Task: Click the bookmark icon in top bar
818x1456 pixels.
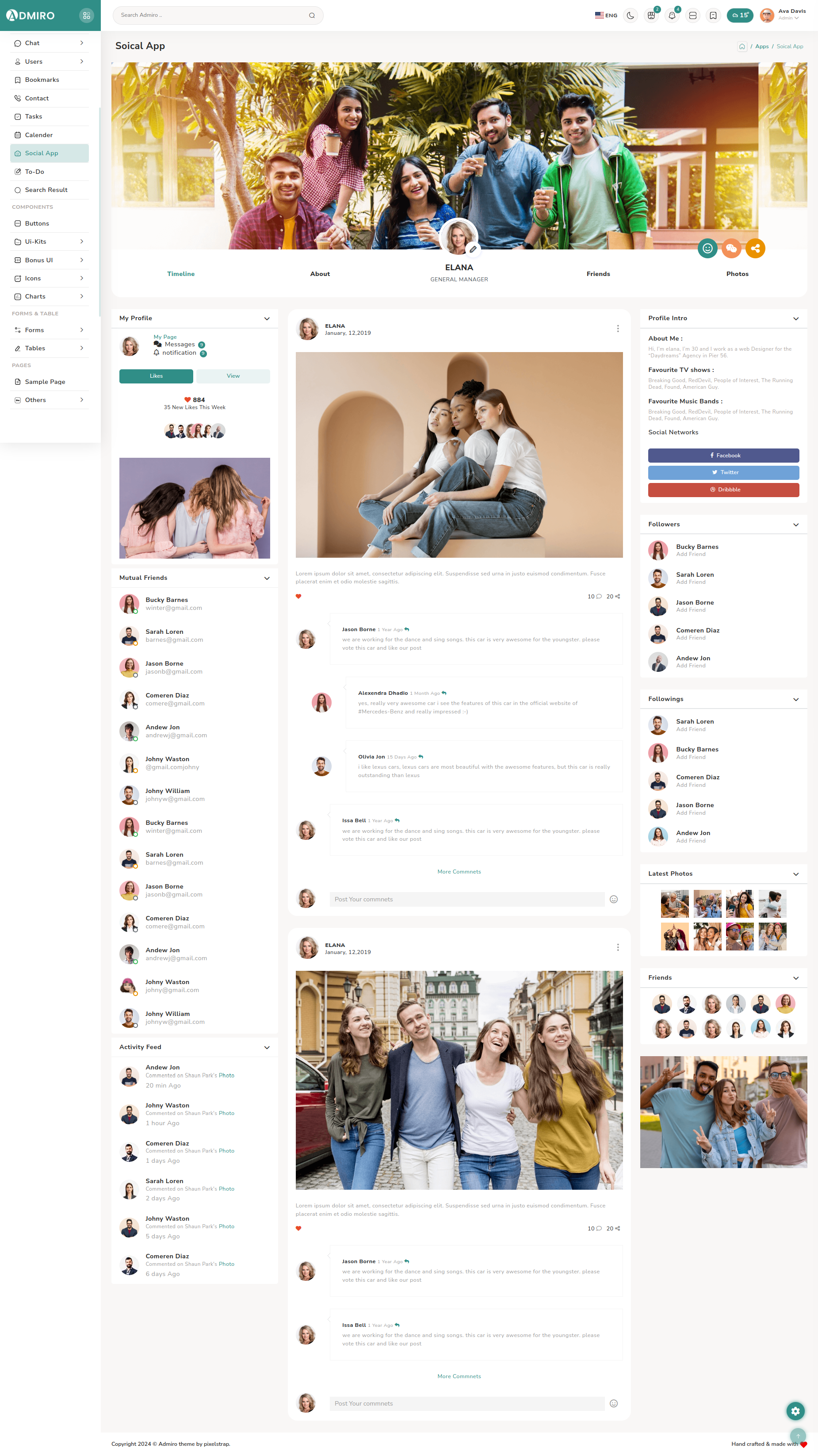Action: (713, 16)
